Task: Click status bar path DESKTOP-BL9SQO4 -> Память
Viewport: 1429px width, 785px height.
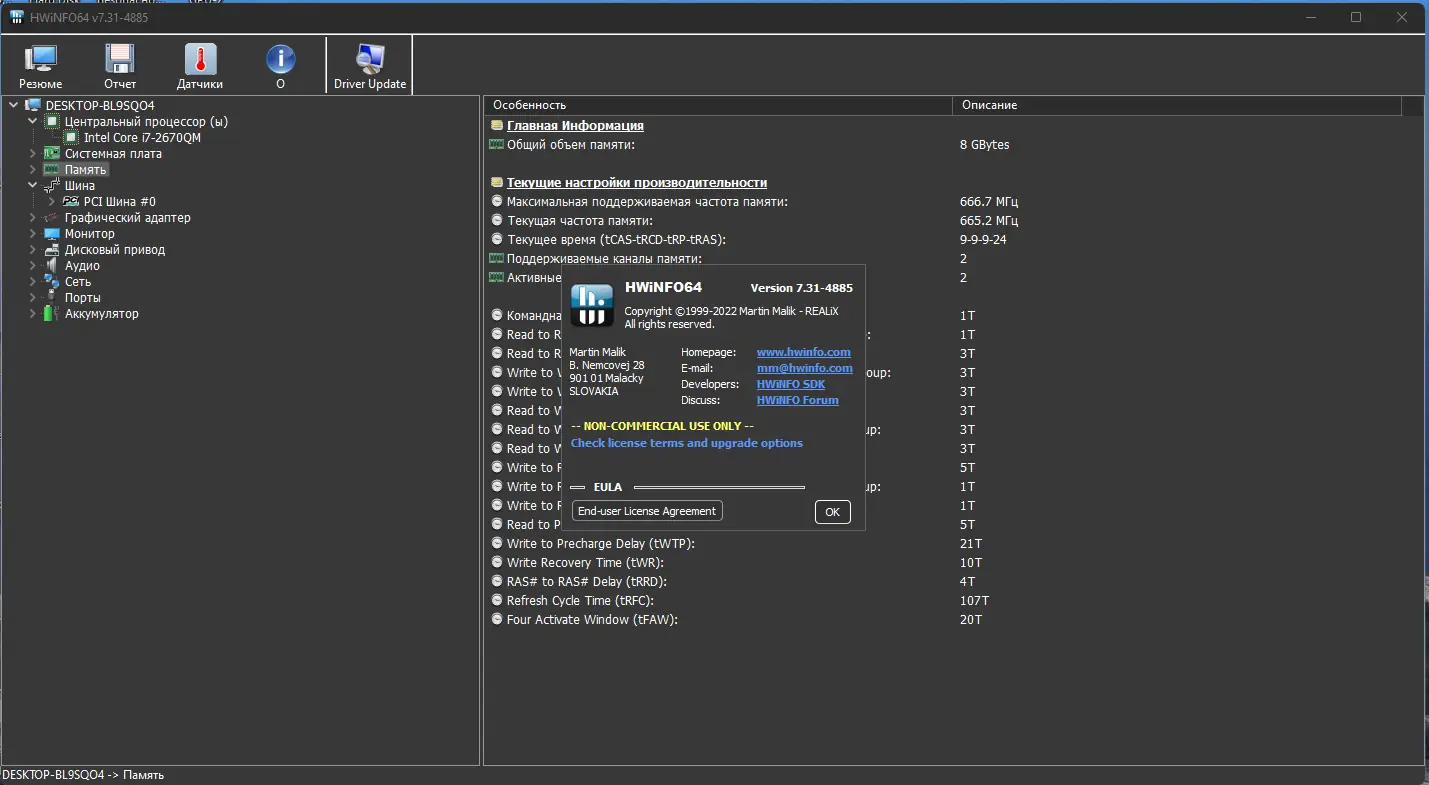Action: tap(83, 775)
